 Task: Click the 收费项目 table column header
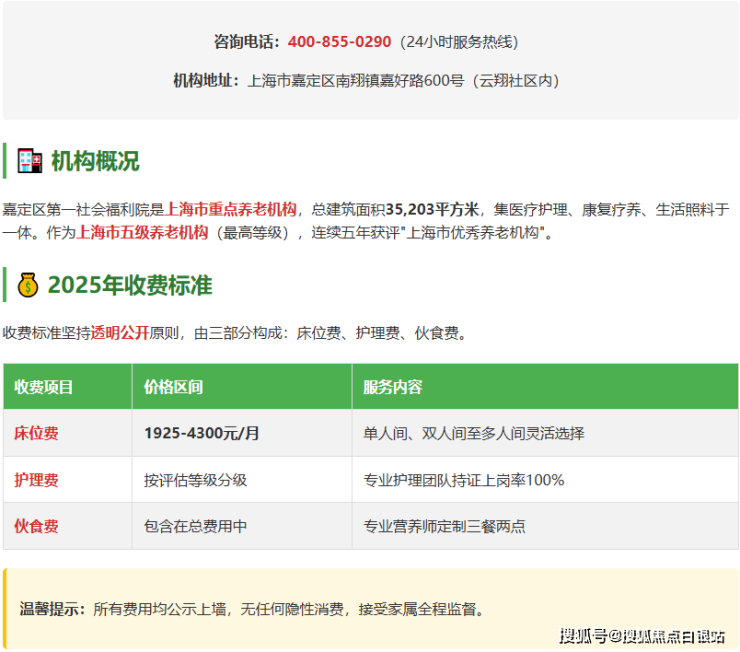click(44, 387)
